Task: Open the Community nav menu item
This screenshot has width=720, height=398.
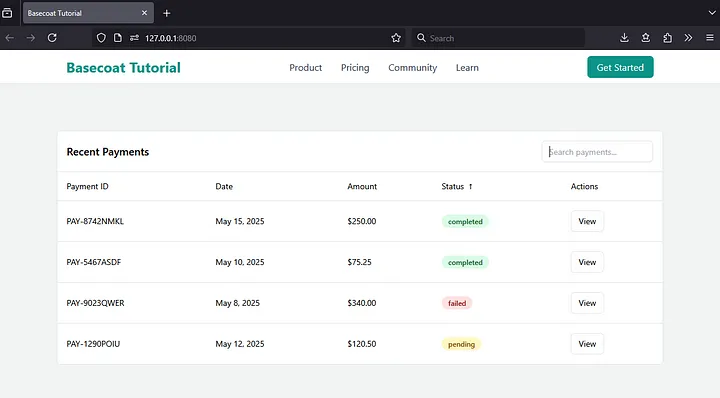Action: (412, 67)
